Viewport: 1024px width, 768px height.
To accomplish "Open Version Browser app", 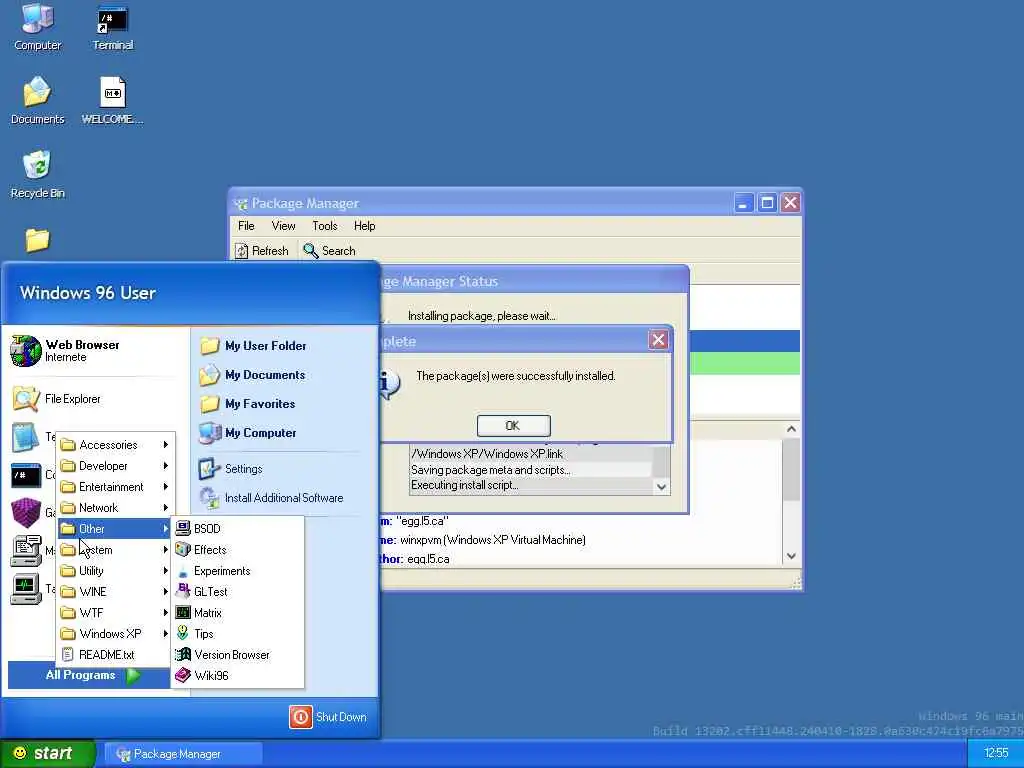I will pyautogui.click(x=238, y=654).
